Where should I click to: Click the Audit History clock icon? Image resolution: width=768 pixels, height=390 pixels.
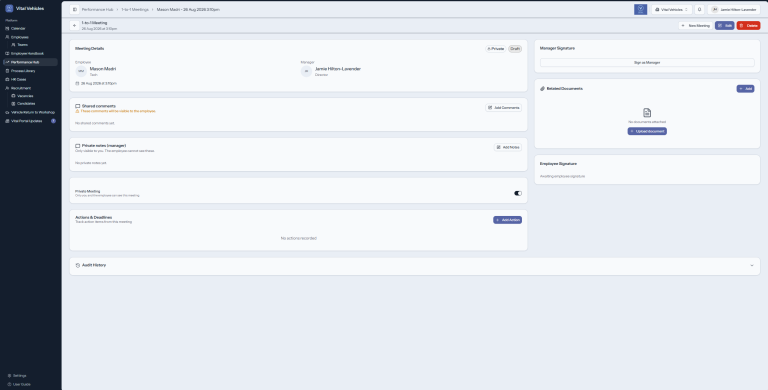tap(78, 265)
